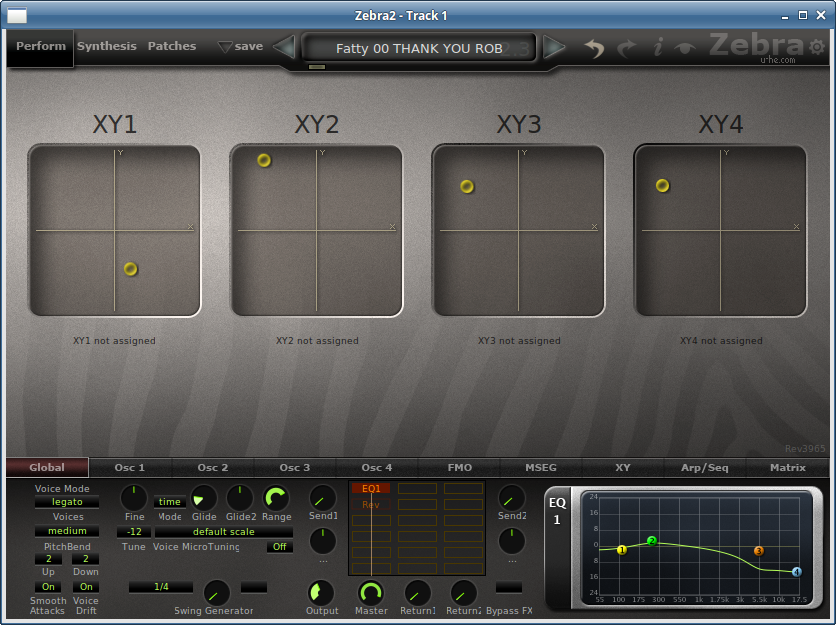Screen dimensions: 836x625
Task: Click the XY1 pad yellow puck
Action: [x=131, y=269]
